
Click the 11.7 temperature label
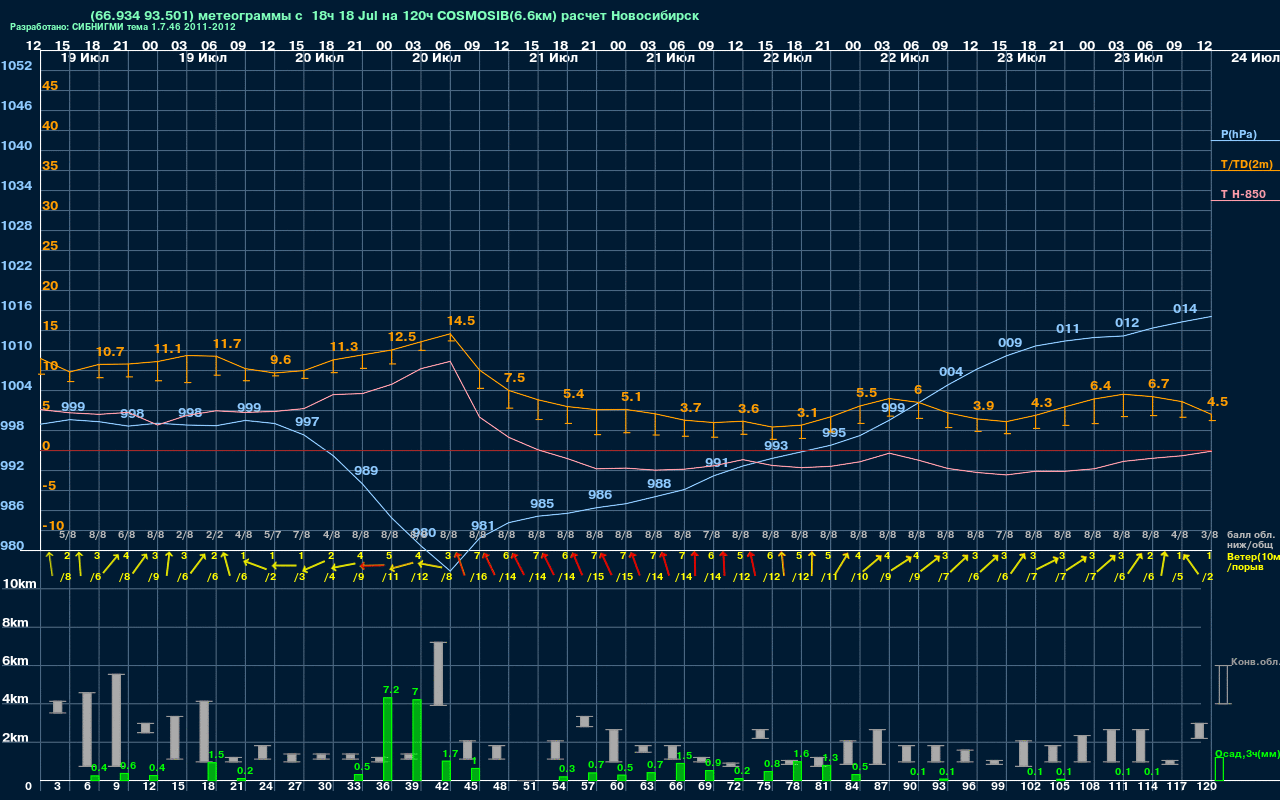pos(227,344)
